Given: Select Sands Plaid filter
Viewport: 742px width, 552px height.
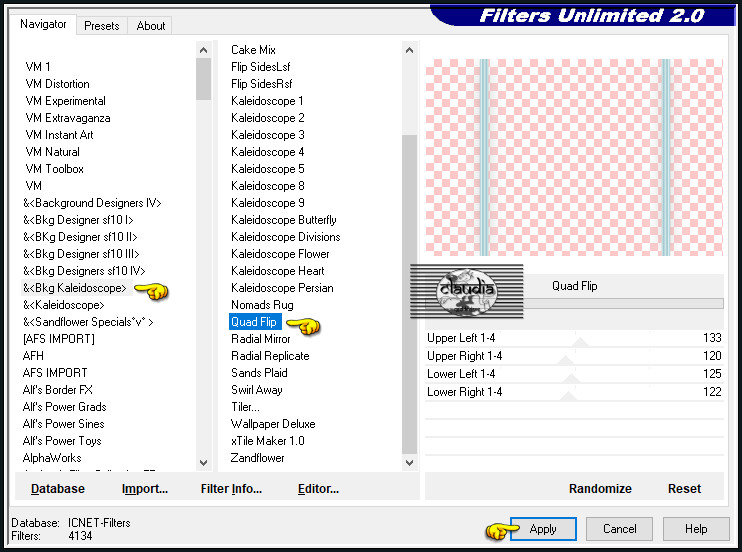Looking at the screenshot, I should click(x=259, y=373).
